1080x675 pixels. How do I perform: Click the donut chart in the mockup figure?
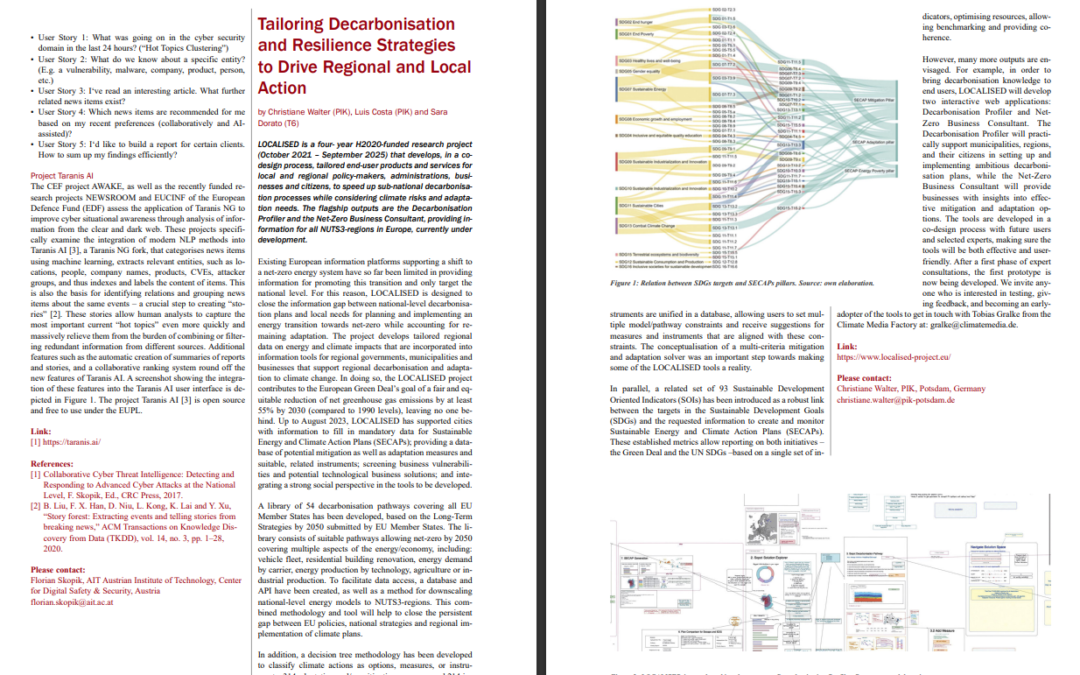pyautogui.click(x=764, y=575)
